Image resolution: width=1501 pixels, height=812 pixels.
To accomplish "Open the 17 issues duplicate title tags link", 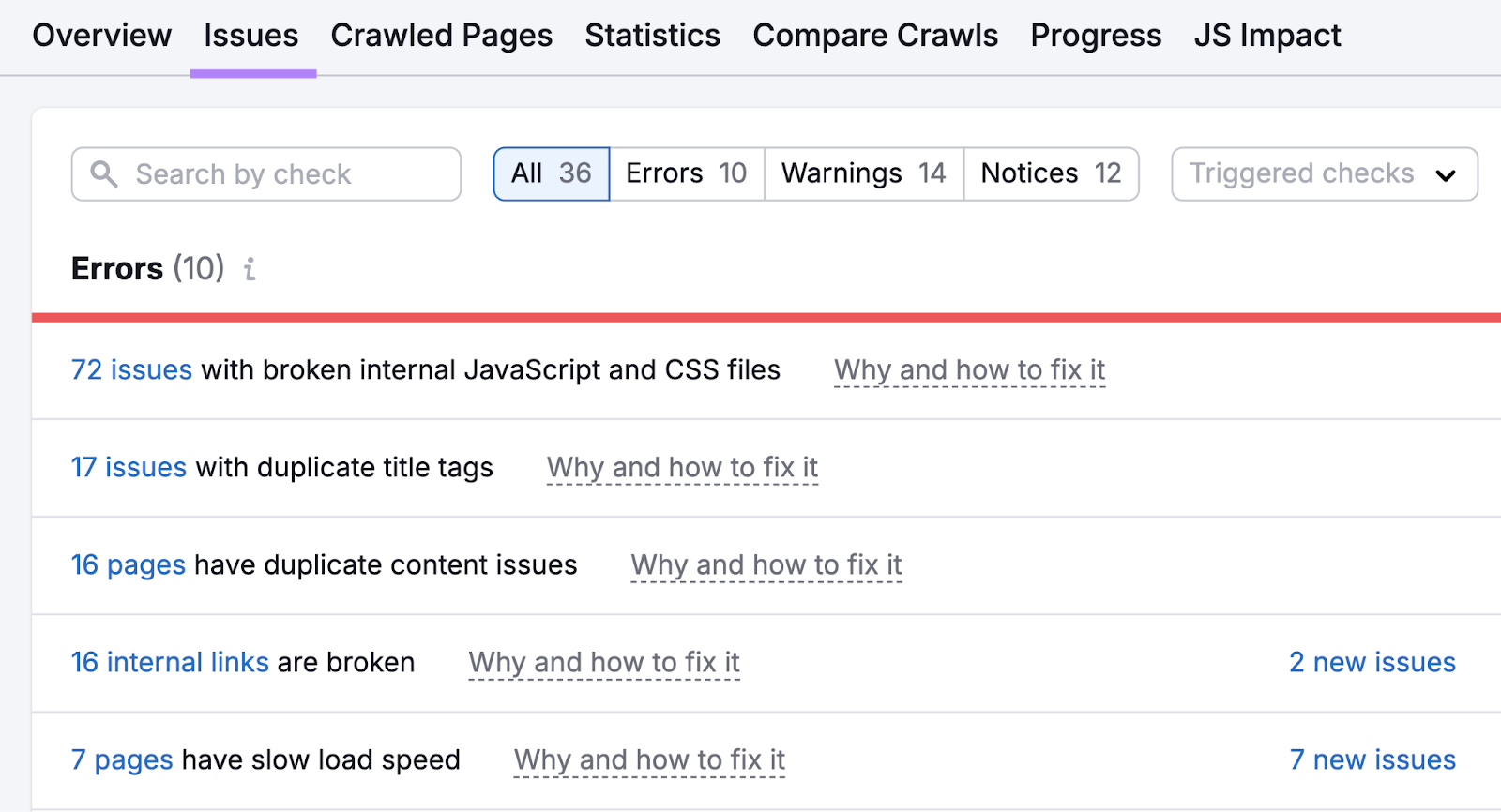I will pyautogui.click(x=129, y=467).
